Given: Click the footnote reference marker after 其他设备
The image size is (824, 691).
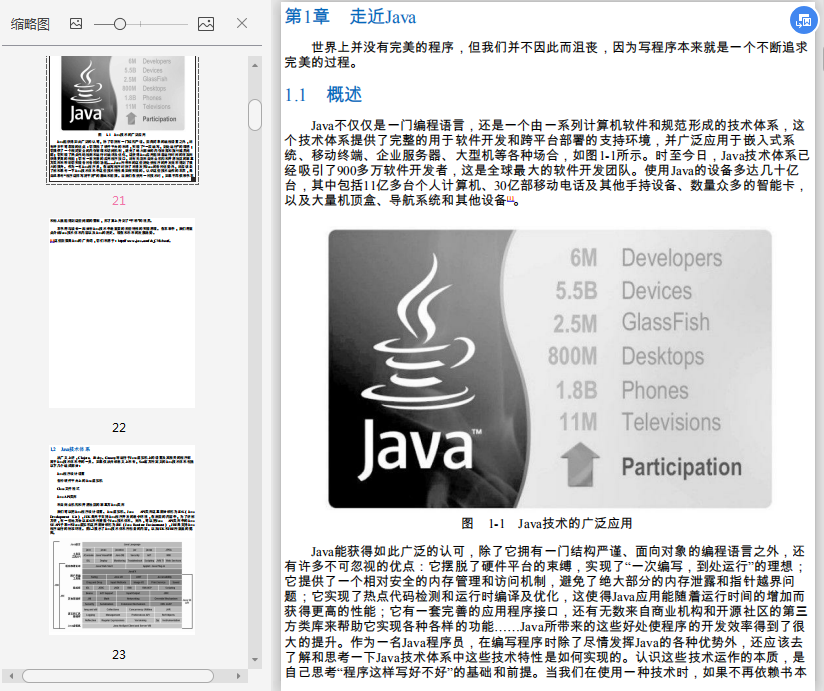Looking at the screenshot, I should pyautogui.click(x=510, y=199).
